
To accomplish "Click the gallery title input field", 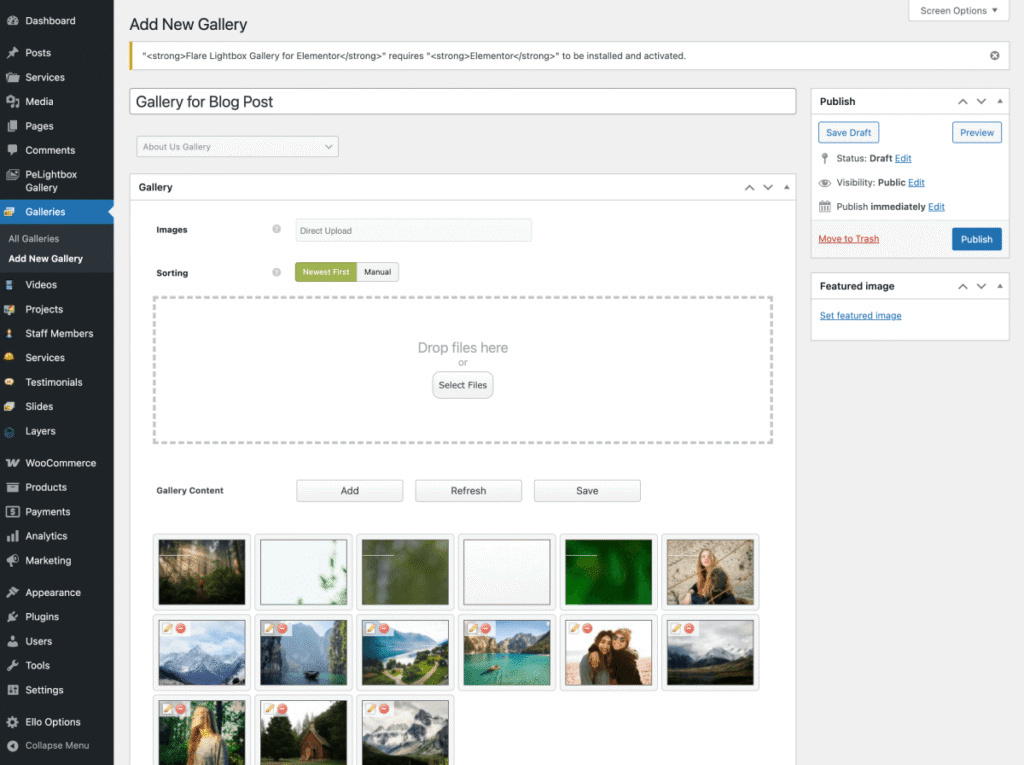I will tap(462, 101).
